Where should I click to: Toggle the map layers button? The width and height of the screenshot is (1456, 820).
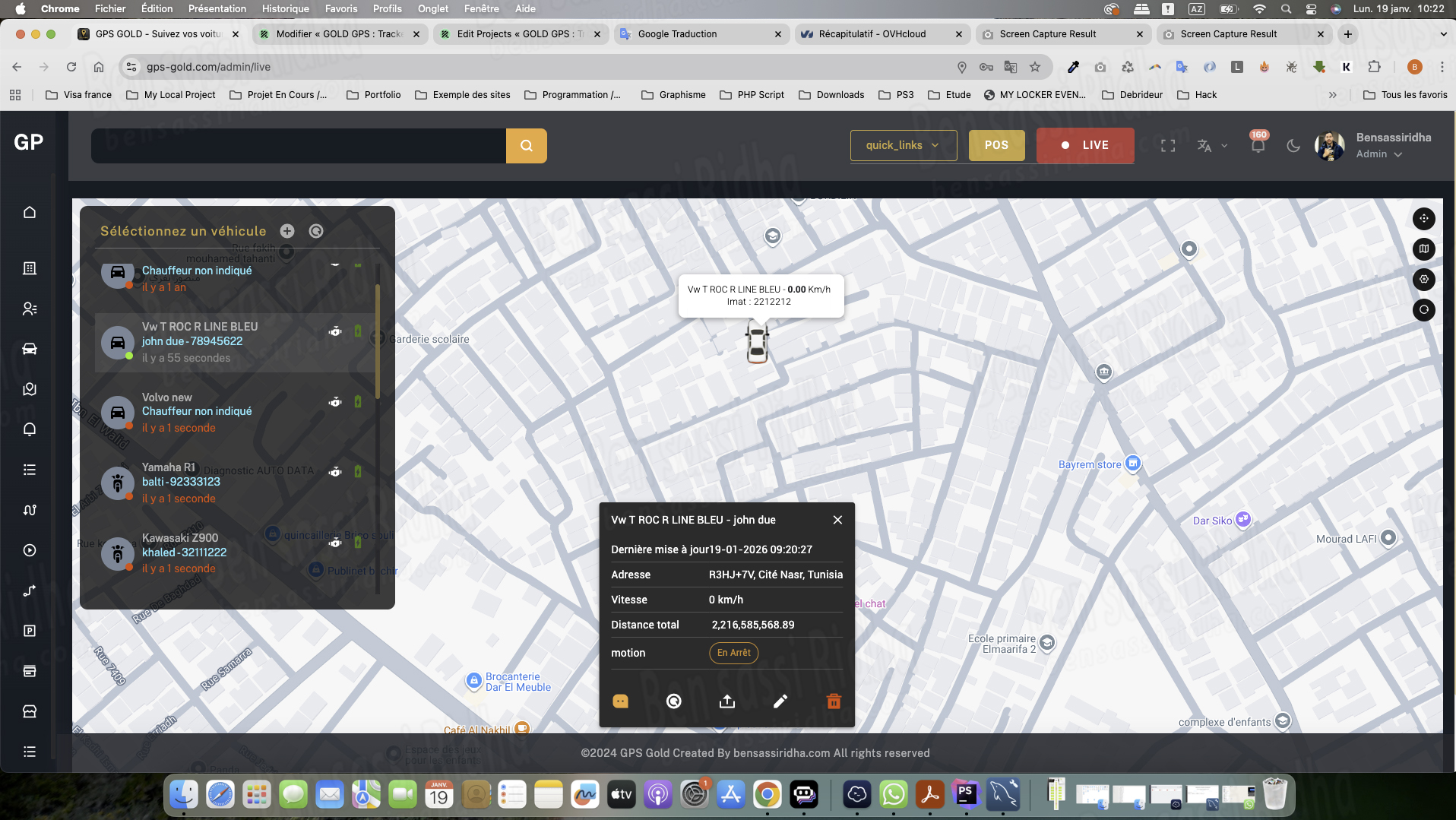pos(1423,249)
